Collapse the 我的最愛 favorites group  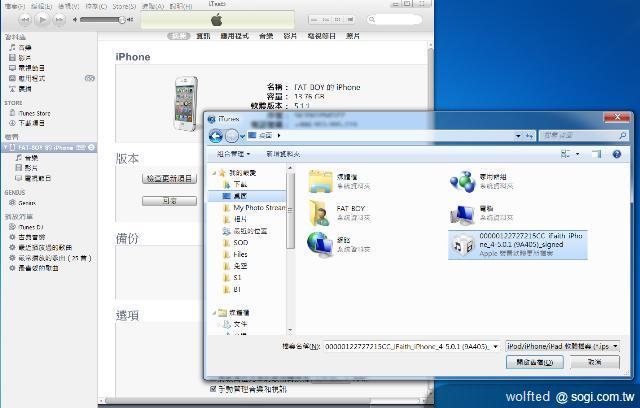(x=214, y=173)
